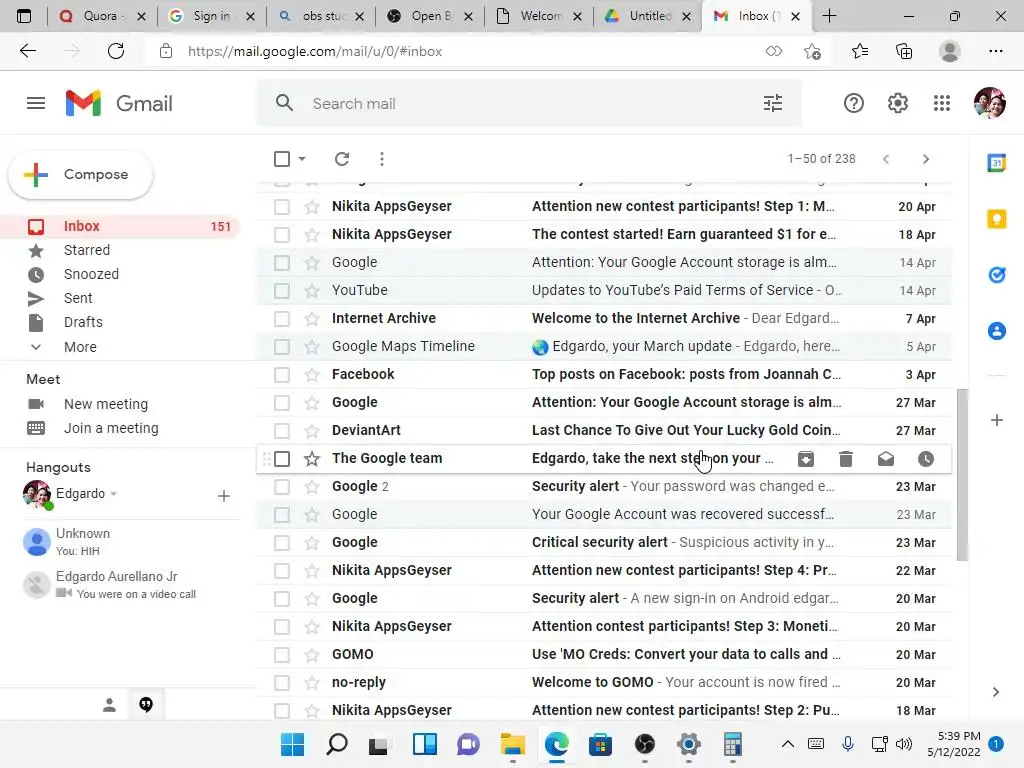Open the Google account avatar in the Gmail header

(x=989, y=103)
